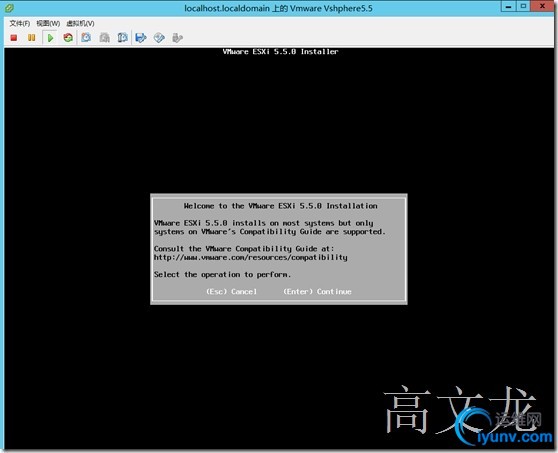Click the 'Consult the VMware Compatibility Guide at:' line

(244, 249)
